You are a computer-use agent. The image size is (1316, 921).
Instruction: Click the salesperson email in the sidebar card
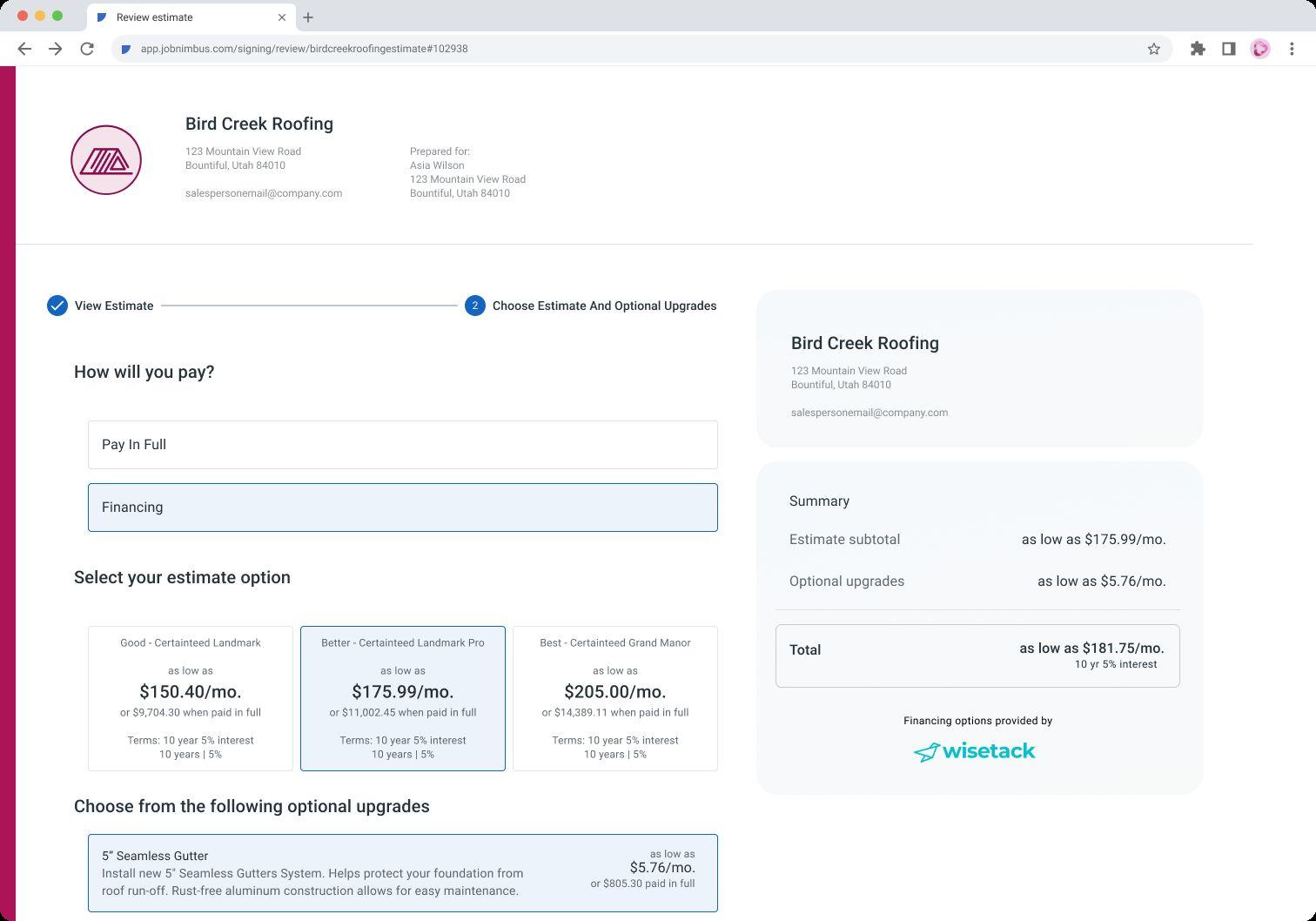point(869,413)
